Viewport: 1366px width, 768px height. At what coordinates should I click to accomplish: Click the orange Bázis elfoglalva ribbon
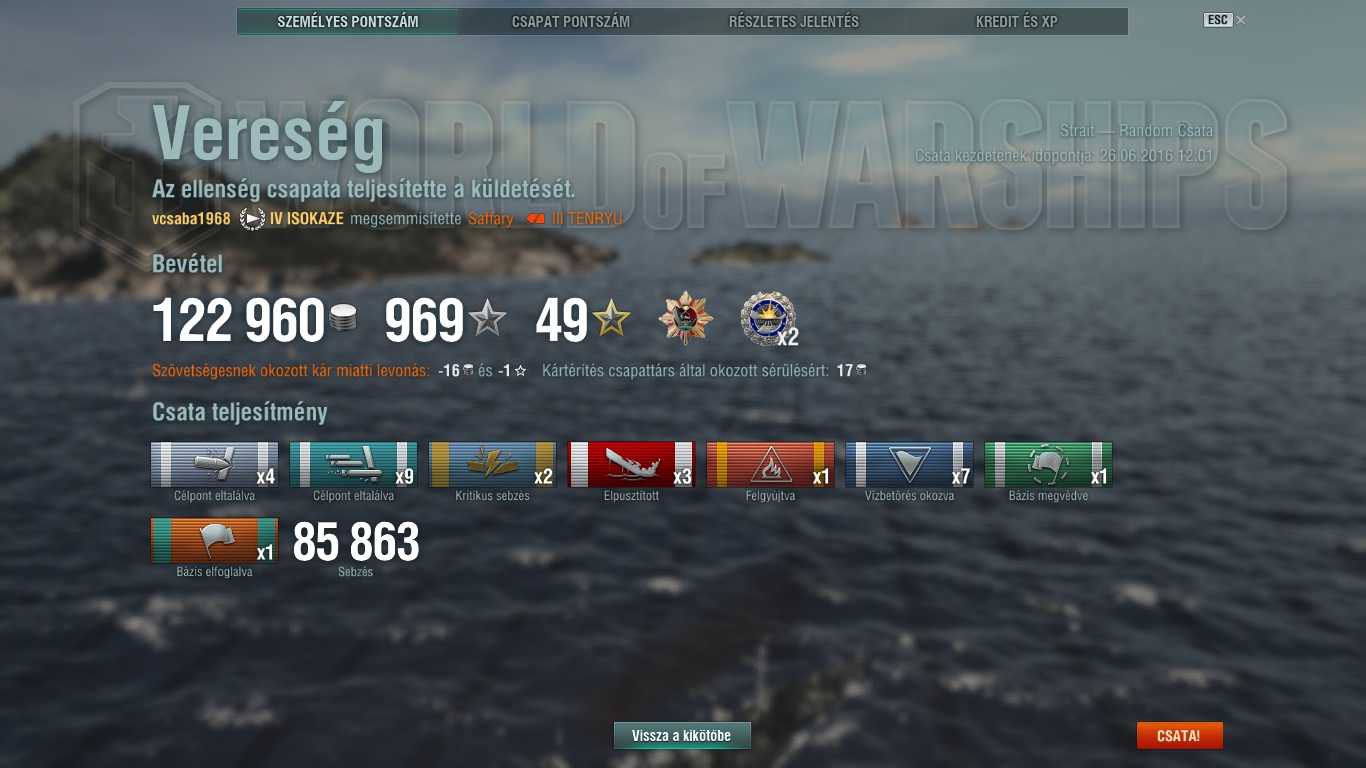[x=214, y=541]
